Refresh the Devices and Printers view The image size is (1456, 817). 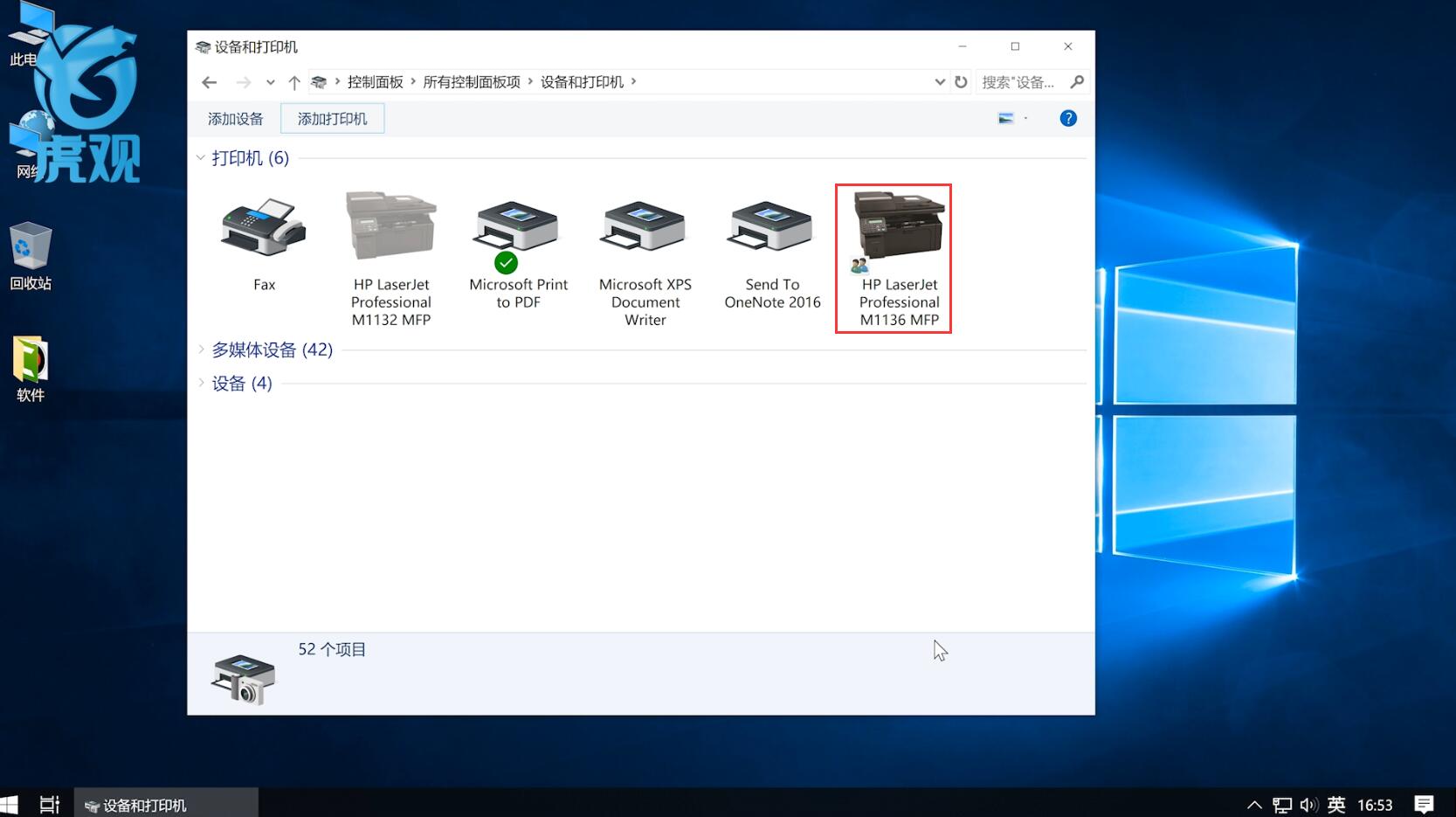coord(961,81)
